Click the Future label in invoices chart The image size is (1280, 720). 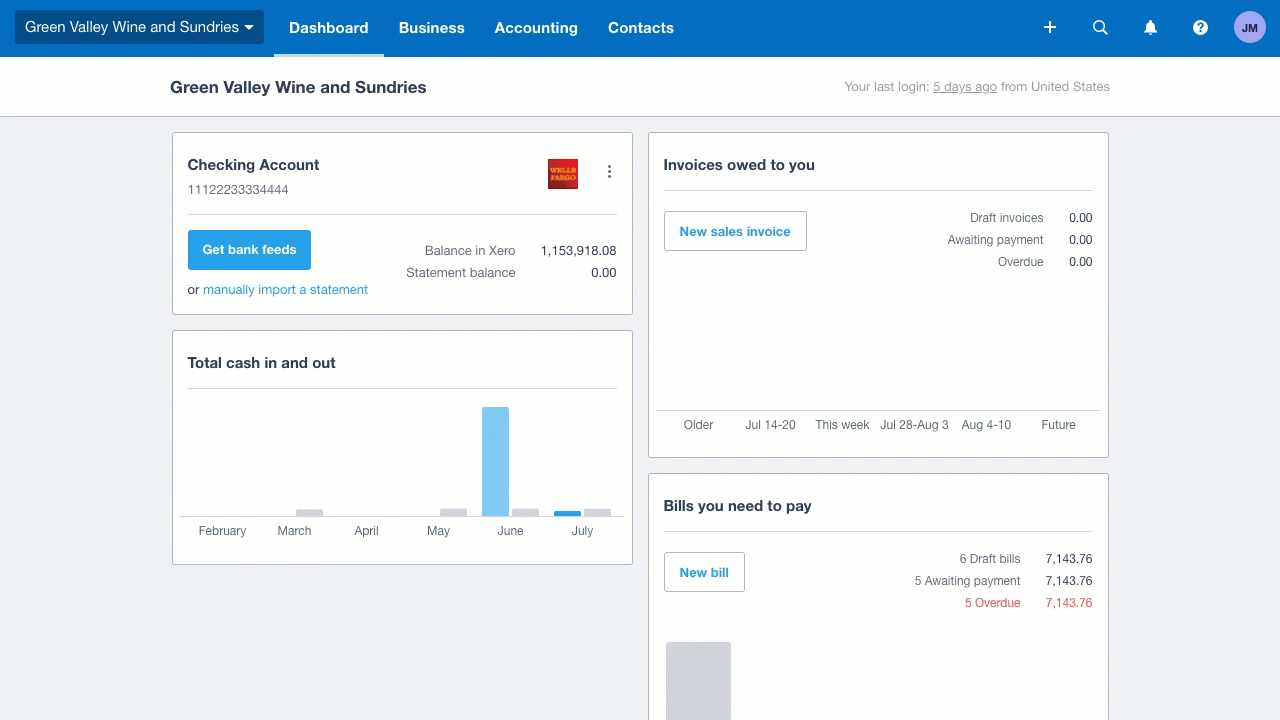[1058, 425]
